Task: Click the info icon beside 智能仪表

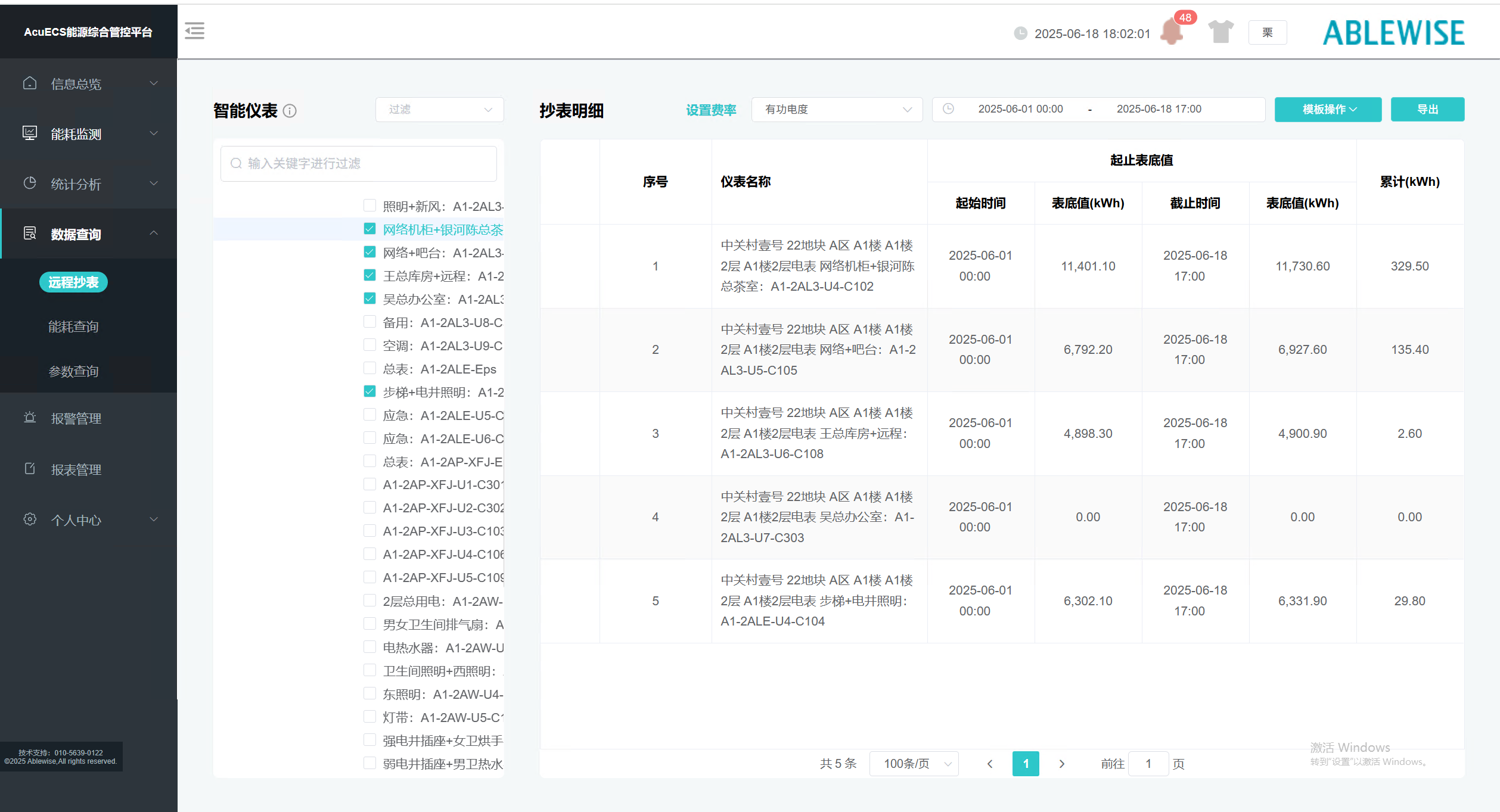Action: pos(290,111)
